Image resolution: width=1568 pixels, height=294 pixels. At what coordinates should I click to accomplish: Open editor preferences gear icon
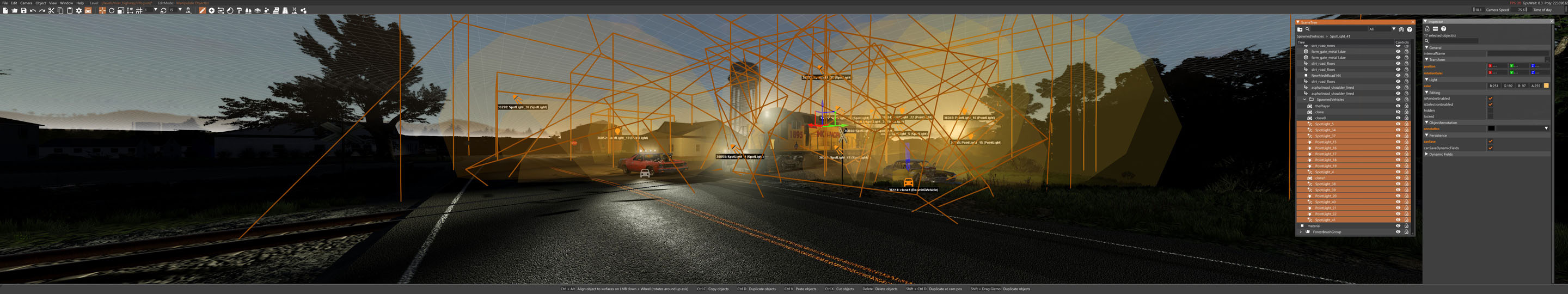tap(78, 10)
